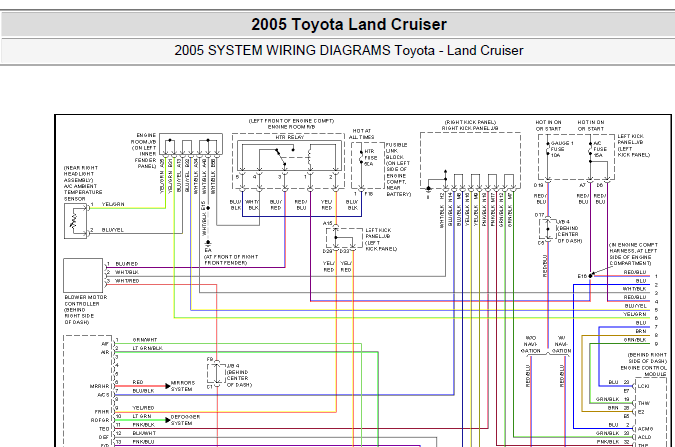Click the FUSIBLE LINK BLOCK description
This screenshot has width=675, height=447.
click(x=398, y=170)
